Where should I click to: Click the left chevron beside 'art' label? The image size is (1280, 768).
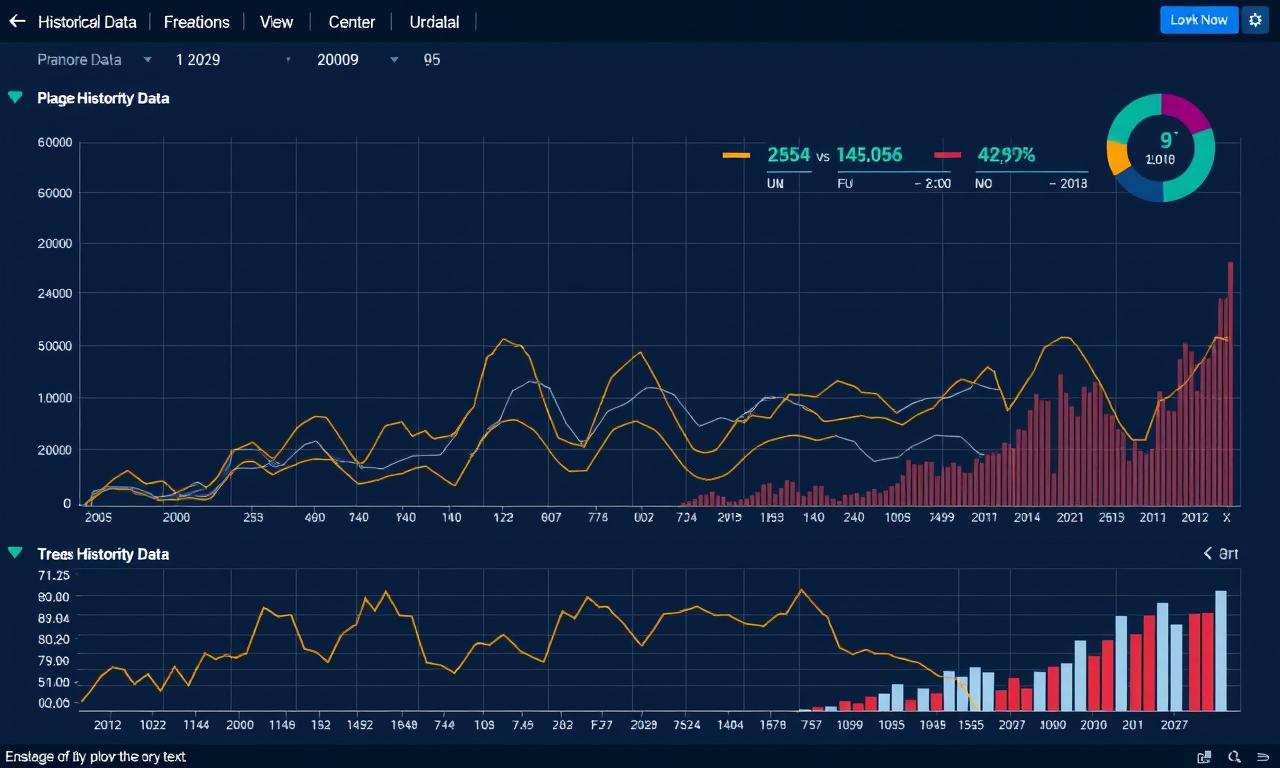click(x=1208, y=553)
